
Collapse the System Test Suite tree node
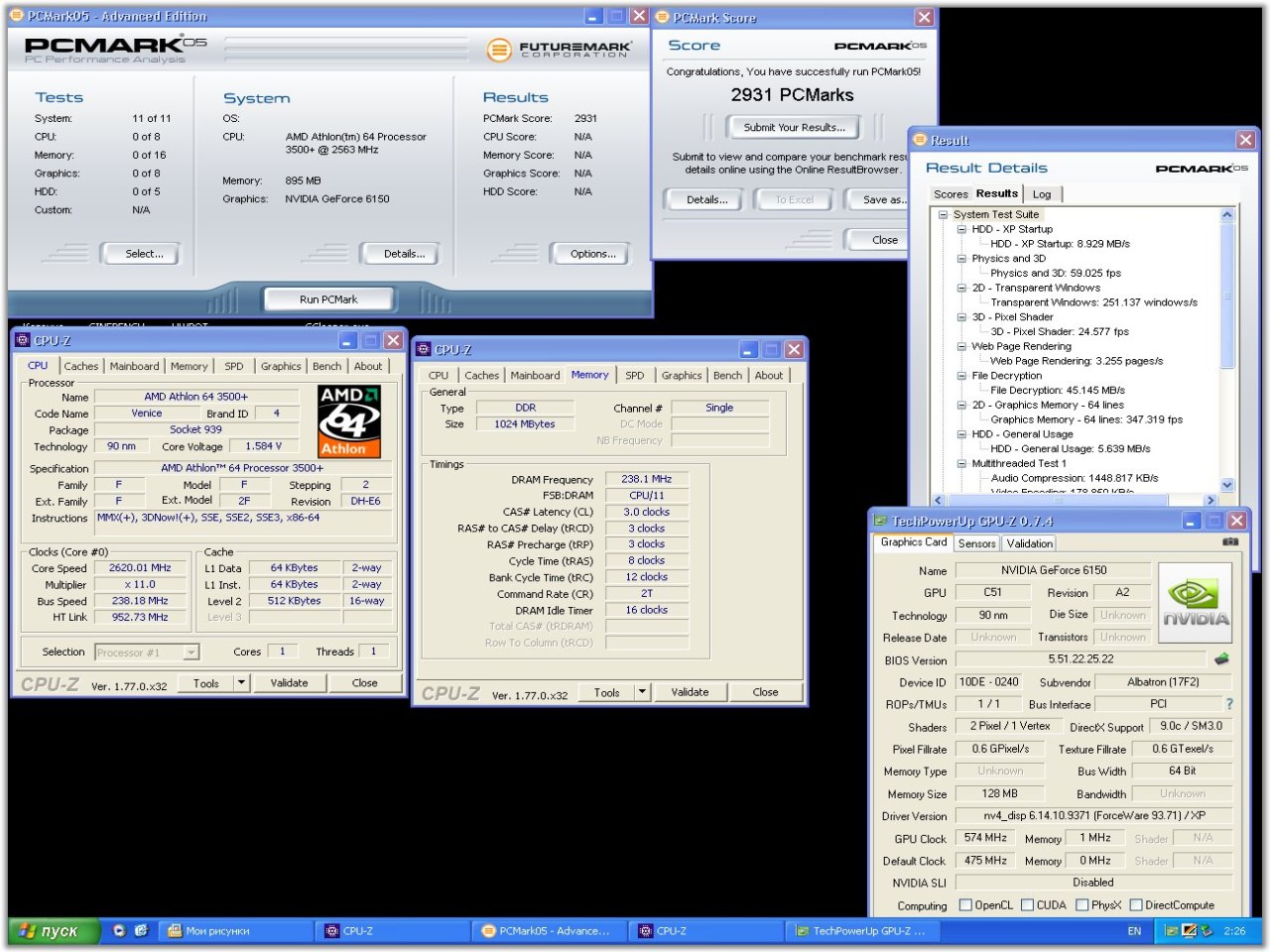[943, 214]
